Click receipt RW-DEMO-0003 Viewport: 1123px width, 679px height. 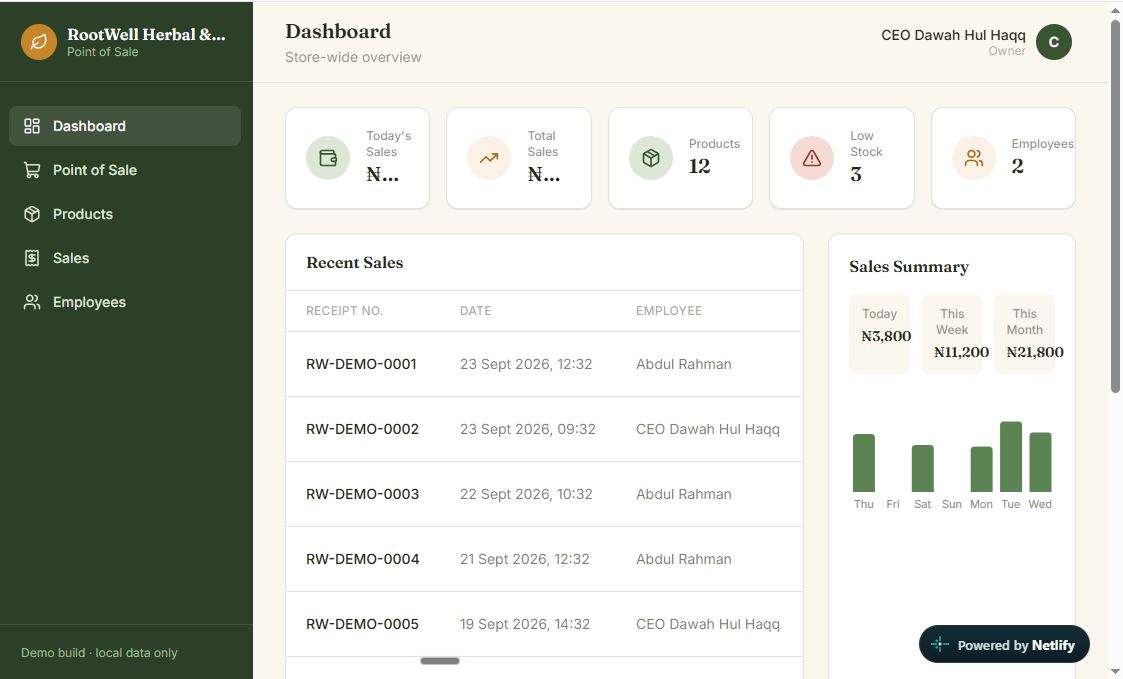pos(362,494)
